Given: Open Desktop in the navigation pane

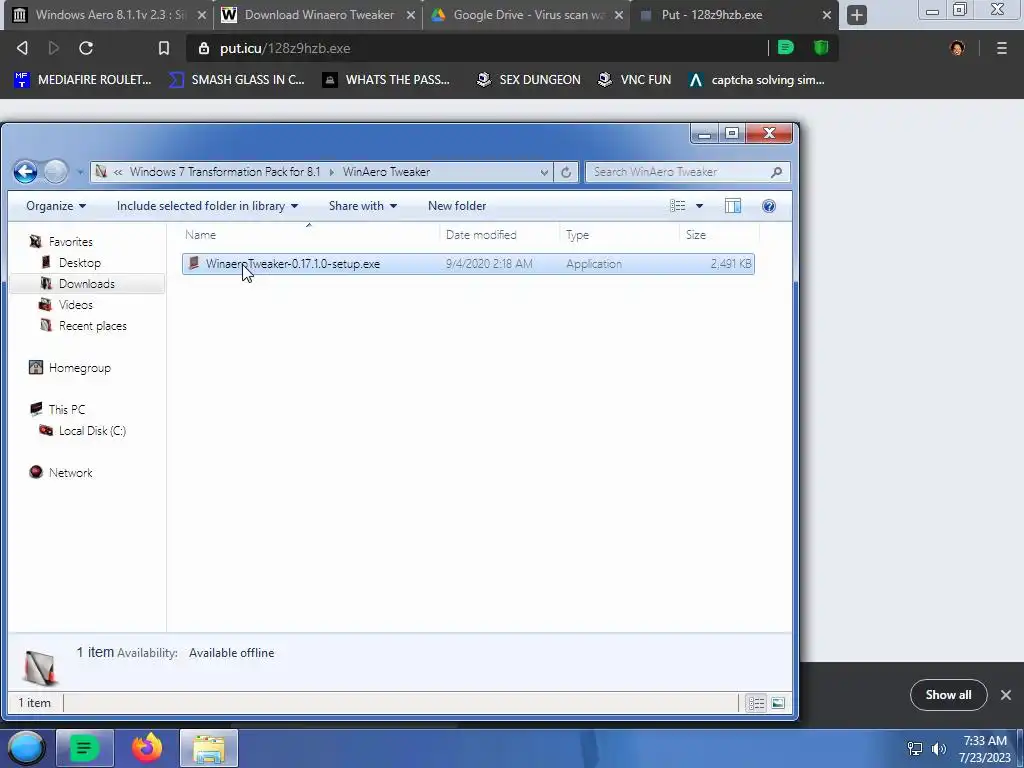Looking at the screenshot, I should point(80,263).
